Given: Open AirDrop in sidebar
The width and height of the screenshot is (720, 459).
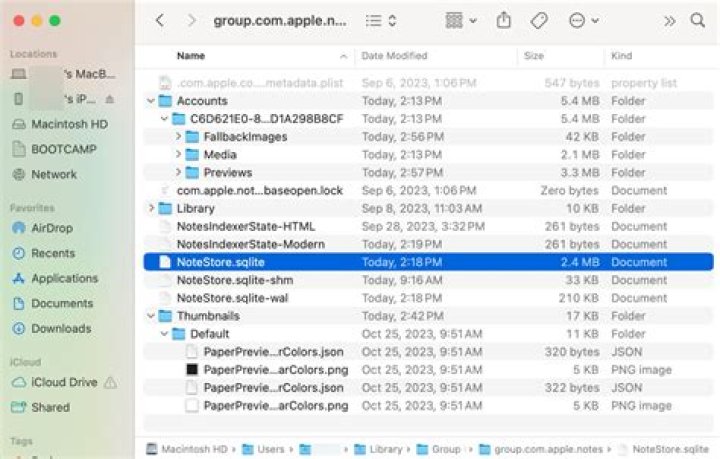Looking at the screenshot, I should pyautogui.click(x=42, y=228).
